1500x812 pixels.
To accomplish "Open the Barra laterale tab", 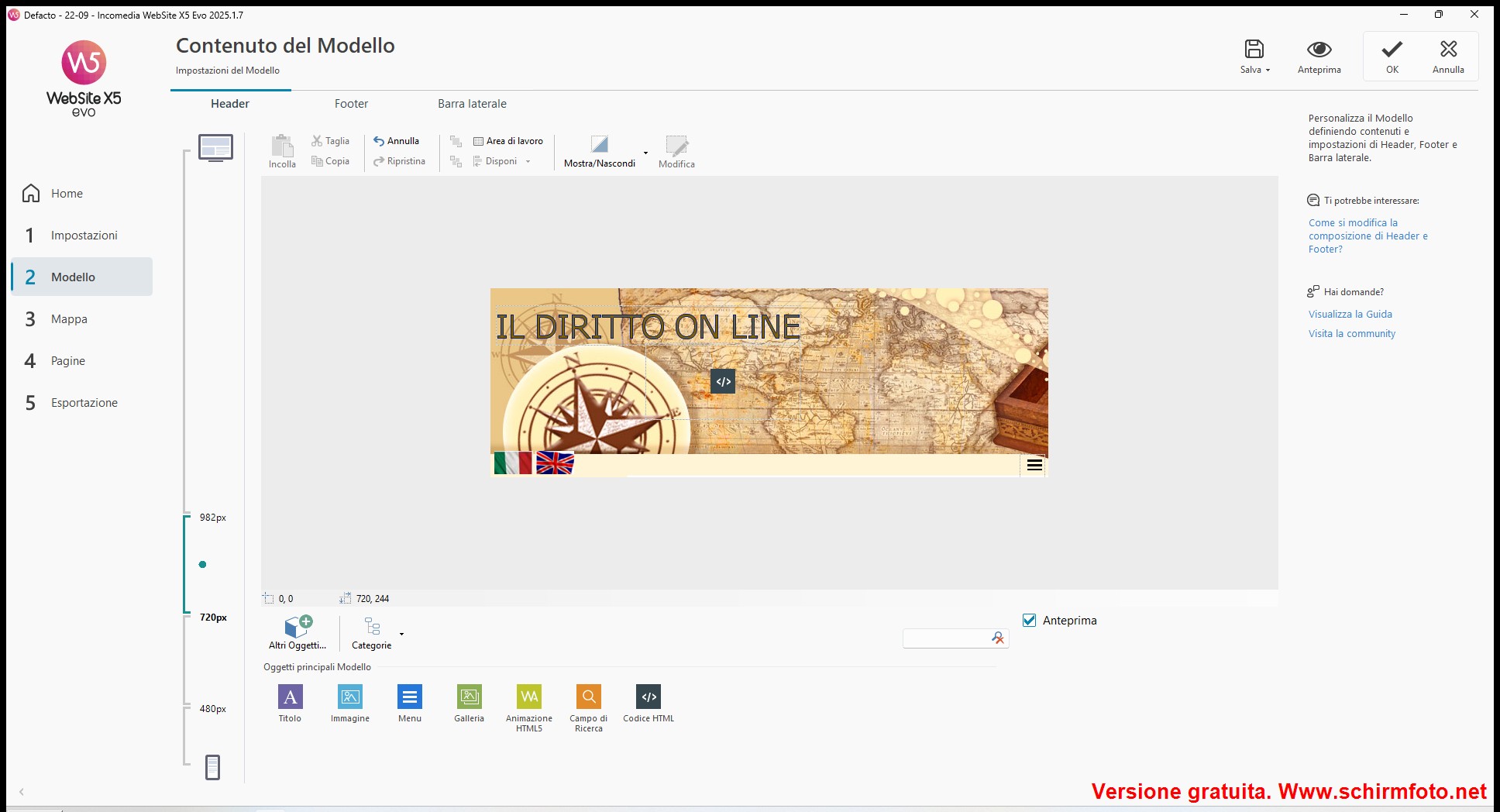I will click(472, 104).
